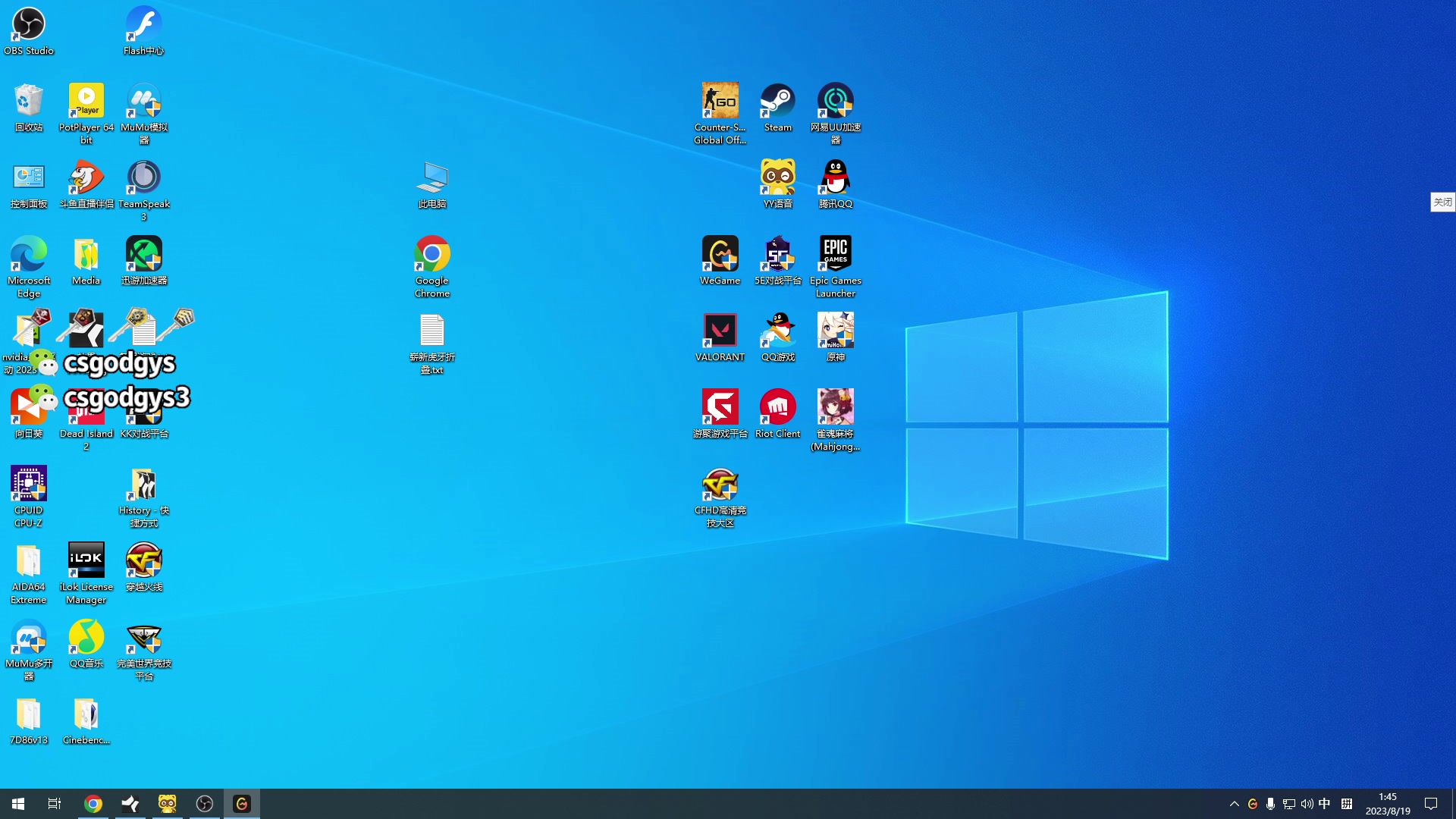Switch to Chrome in the taskbar
1456x819 pixels.
click(93, 804)
